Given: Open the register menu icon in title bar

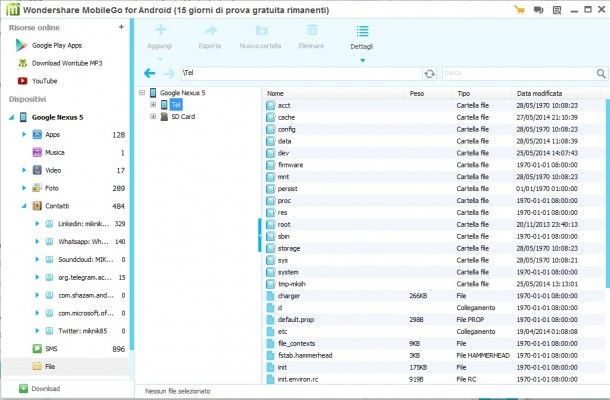Looking at the screenshot, I should [557, 10].
